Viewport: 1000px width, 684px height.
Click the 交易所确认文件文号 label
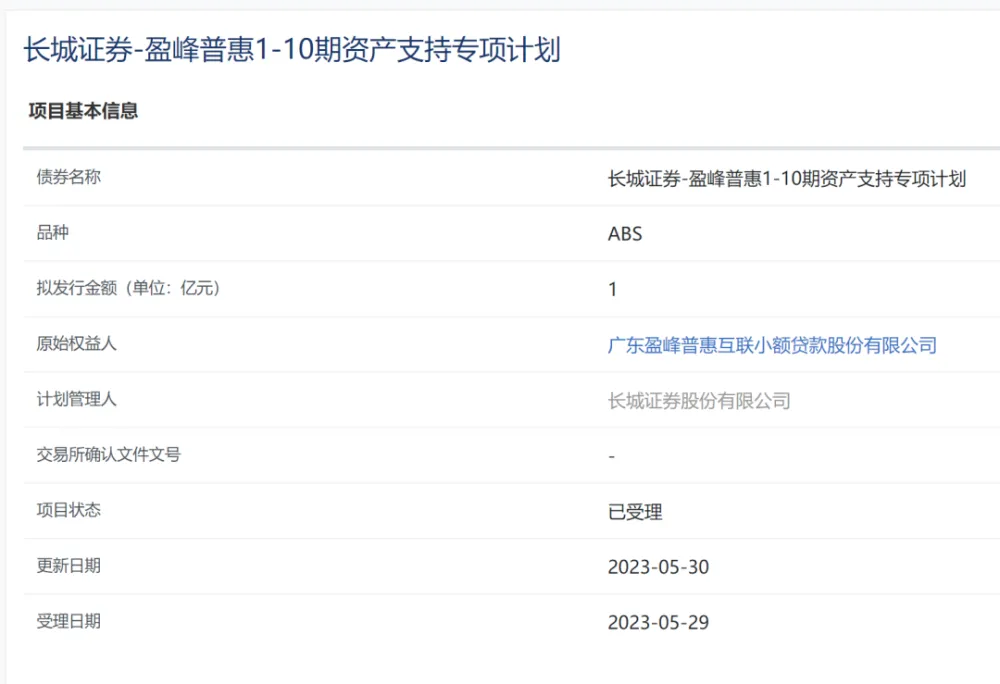pos(108,455)
